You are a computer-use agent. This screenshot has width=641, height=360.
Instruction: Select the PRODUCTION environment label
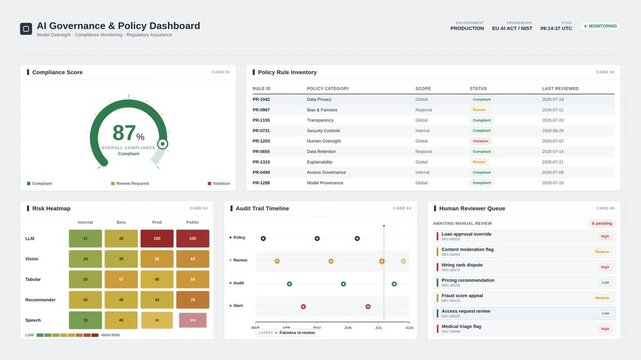[467, 28]
